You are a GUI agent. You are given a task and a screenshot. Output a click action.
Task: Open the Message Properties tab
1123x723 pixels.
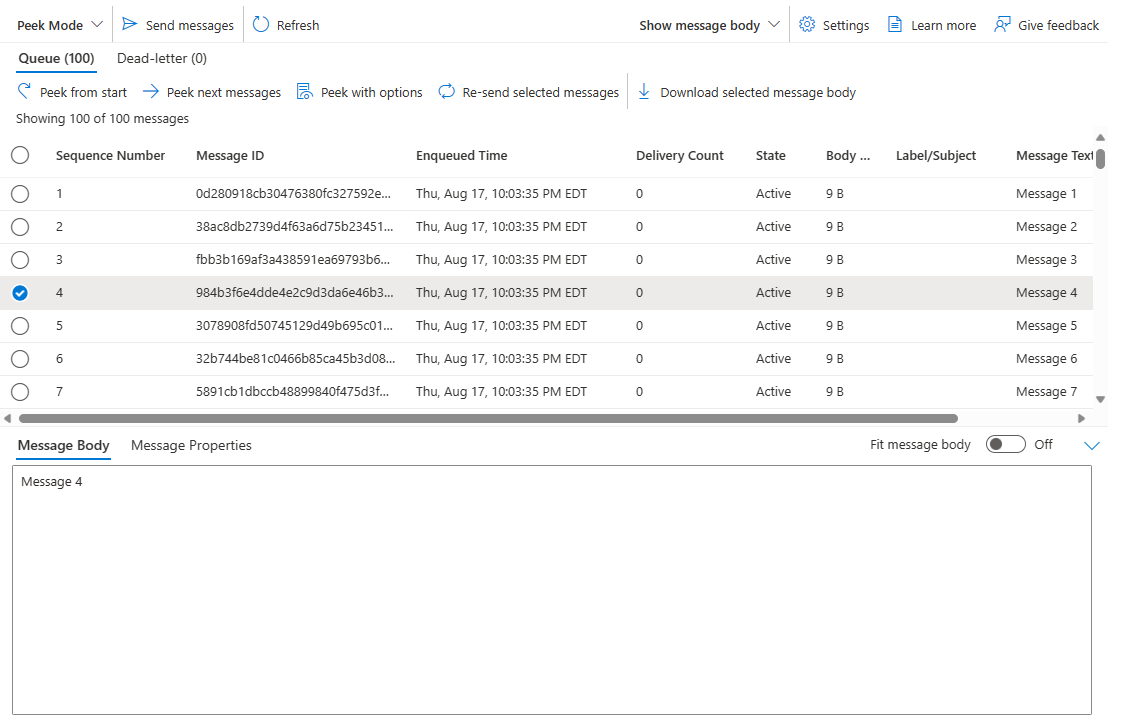click(x=191, y=445)
